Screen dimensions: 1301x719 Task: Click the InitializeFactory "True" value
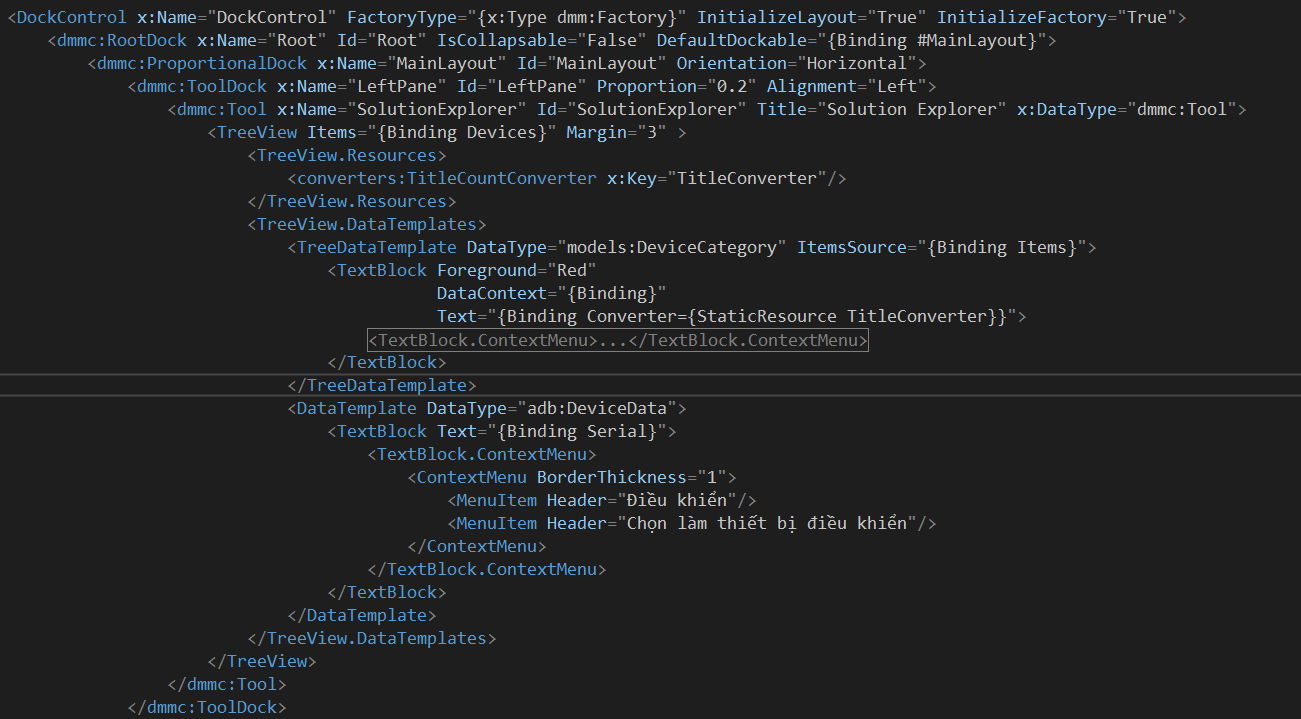click(1146, 17)
